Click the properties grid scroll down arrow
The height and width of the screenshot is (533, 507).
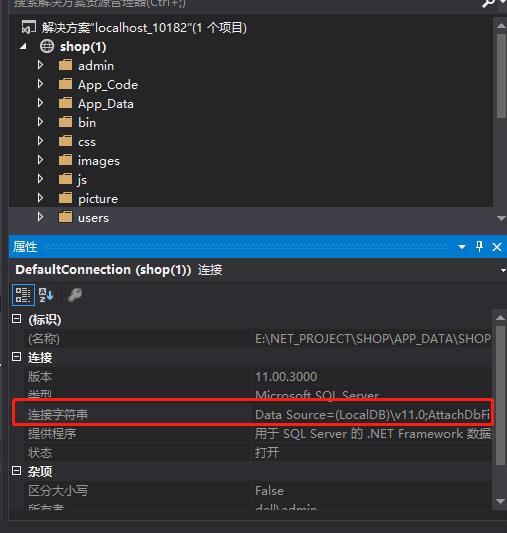point(500,501)
